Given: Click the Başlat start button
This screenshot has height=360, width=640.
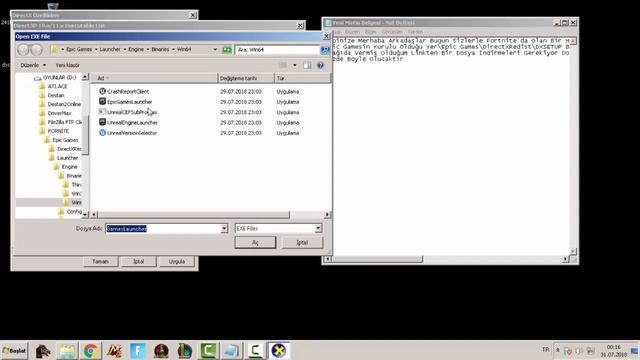Looking at the screenshot, I should 14,351.
